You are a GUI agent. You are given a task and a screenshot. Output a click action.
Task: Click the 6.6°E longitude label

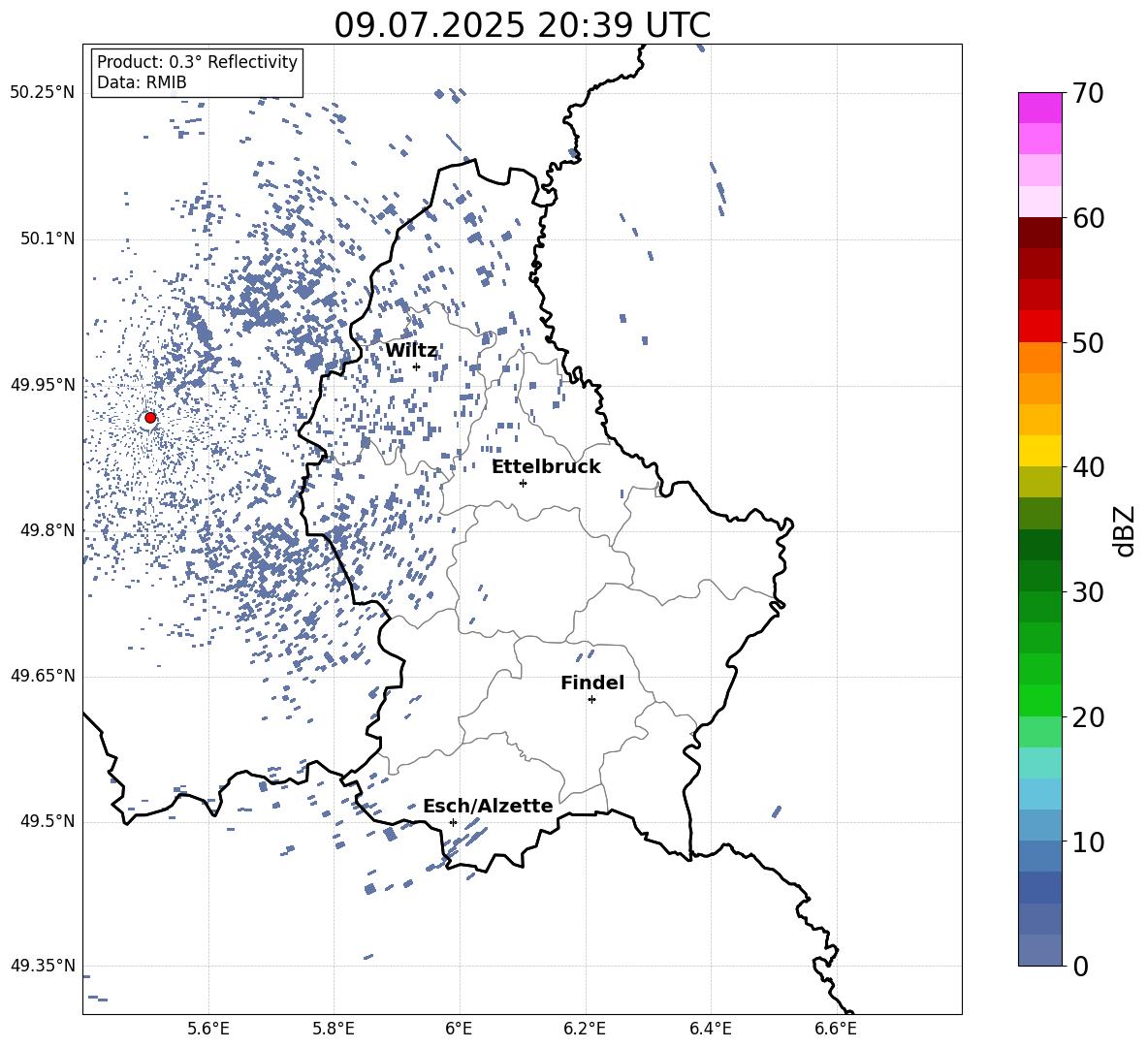pyautogui.click(x=836, y=1029)
